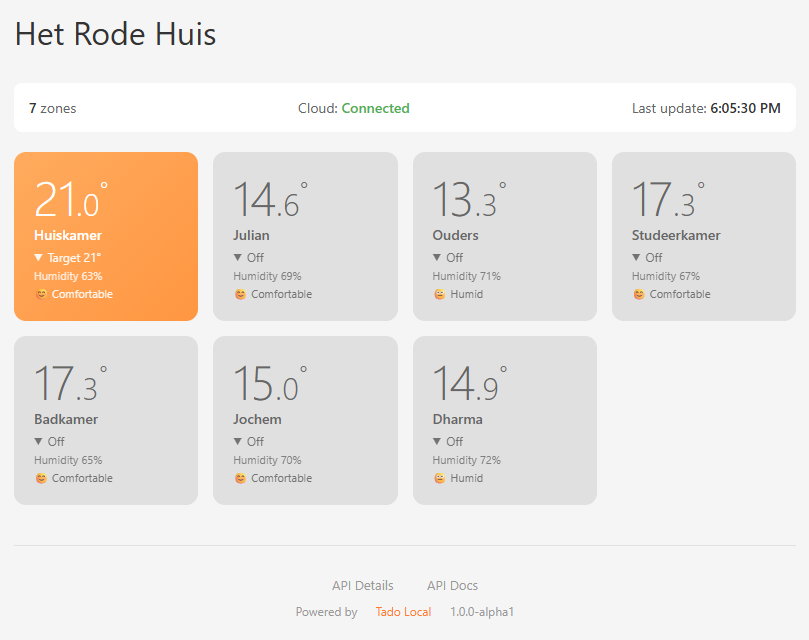
Task: Click the comfortable emoji in Huiskamer card
Action: pyautogui.click(x=41, y=294)
